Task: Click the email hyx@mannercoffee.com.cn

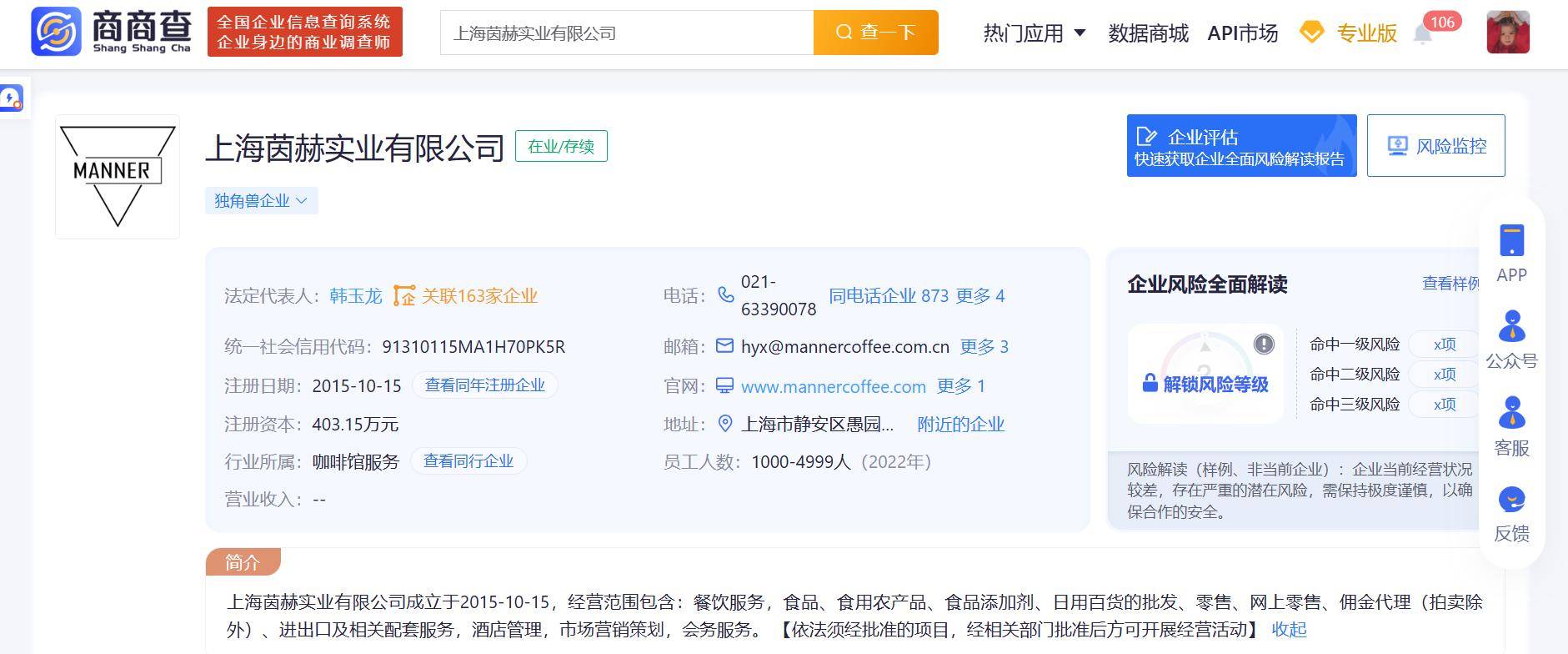Action: 845,346
